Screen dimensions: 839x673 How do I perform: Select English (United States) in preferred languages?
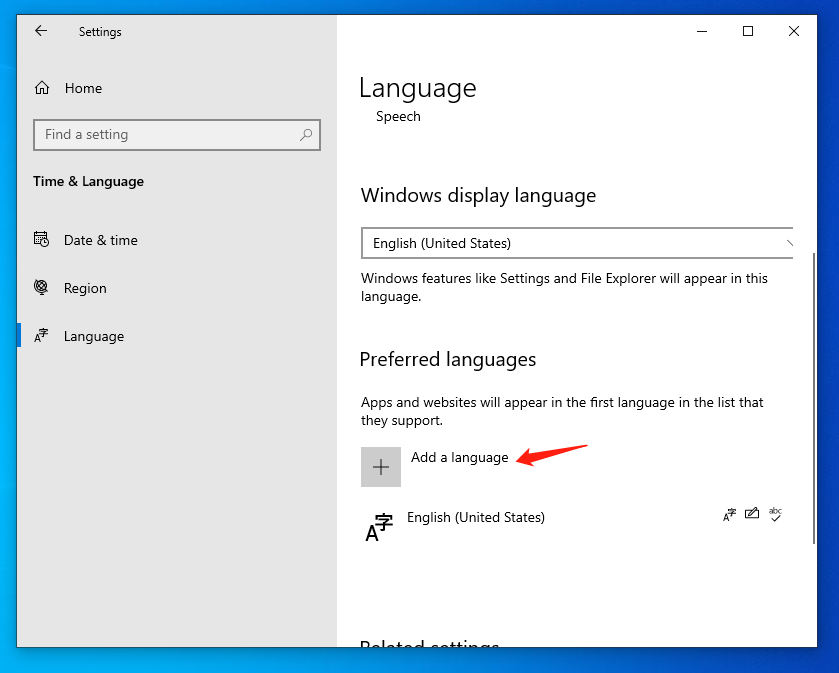pyautogui.click(x=476, y=517)
